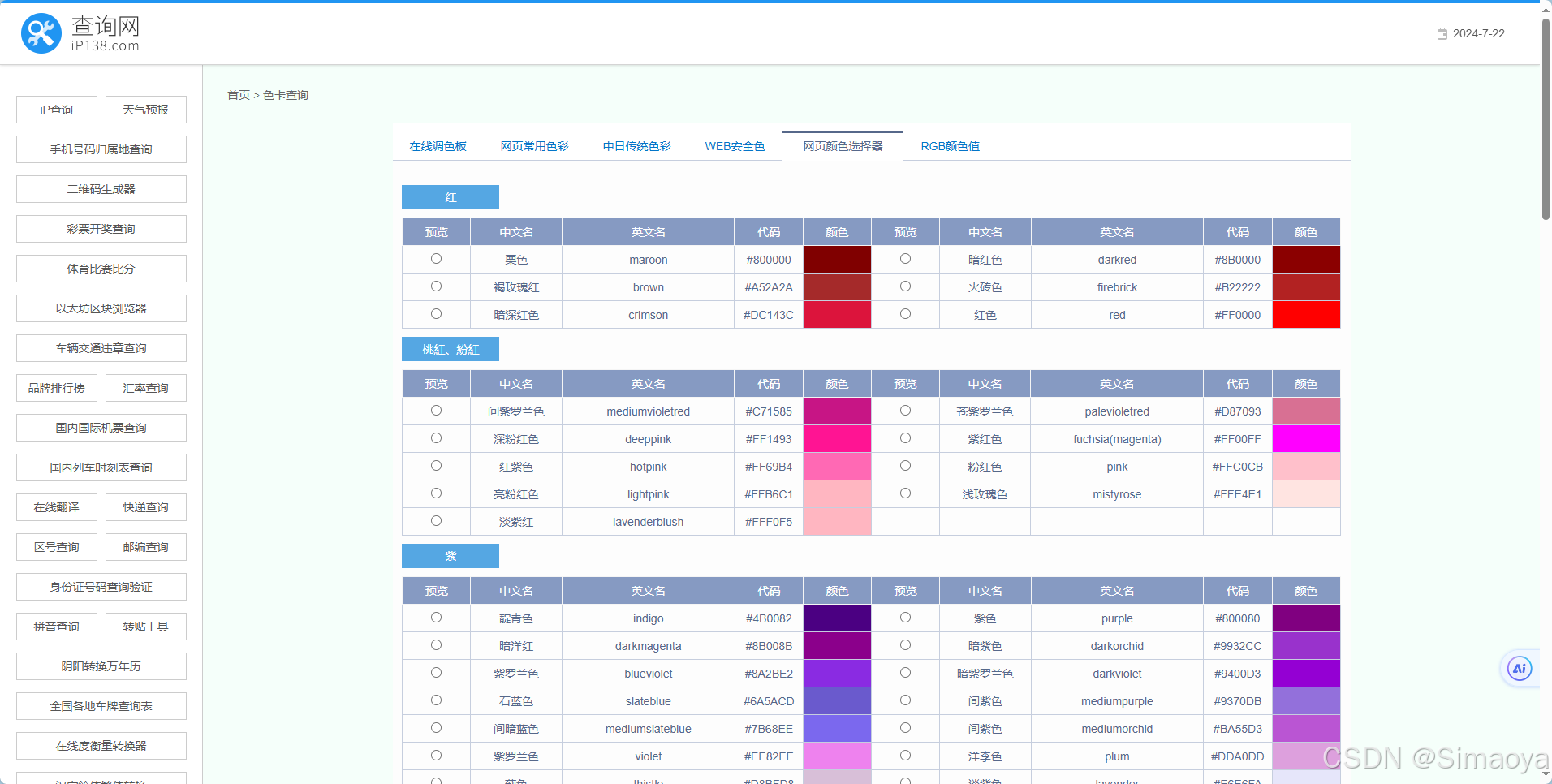Image resolution: width=1552 pixels, height=784 pixels.
Task: Open 手机号码归属地查询
Action: tap(101, 149)
